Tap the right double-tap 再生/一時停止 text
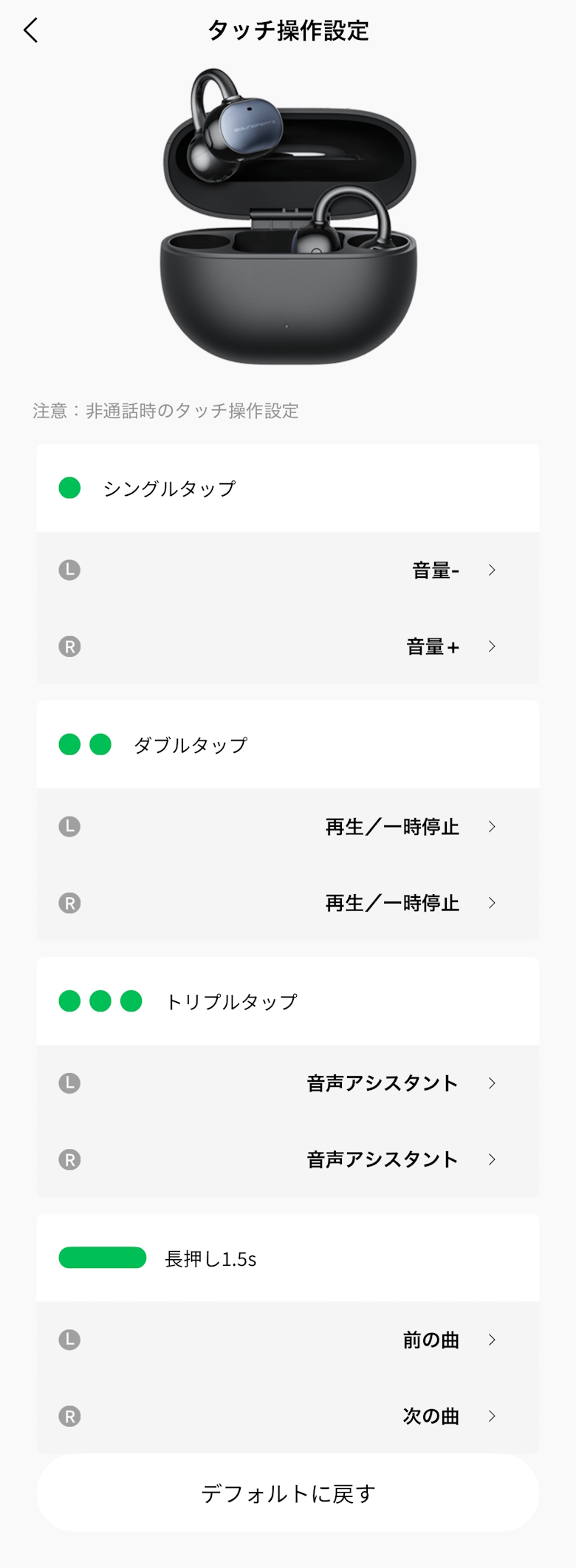The height and width of the screenshot is (1568, 576). (x=392, y=903)
